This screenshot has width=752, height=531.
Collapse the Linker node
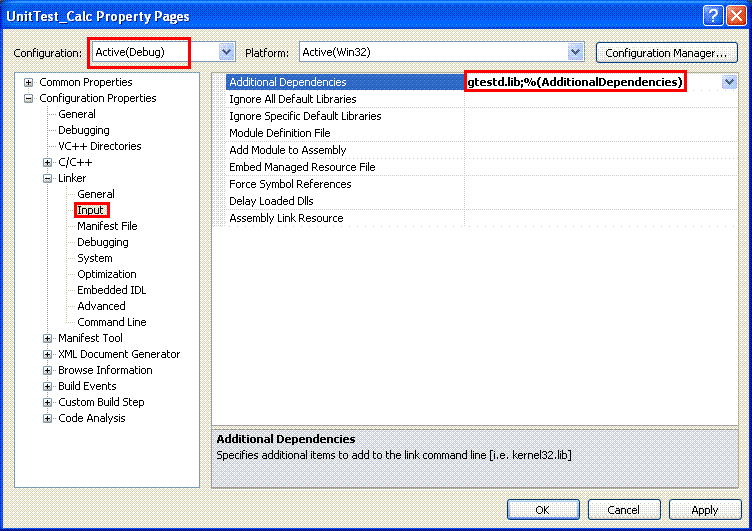tap(47, 178)
